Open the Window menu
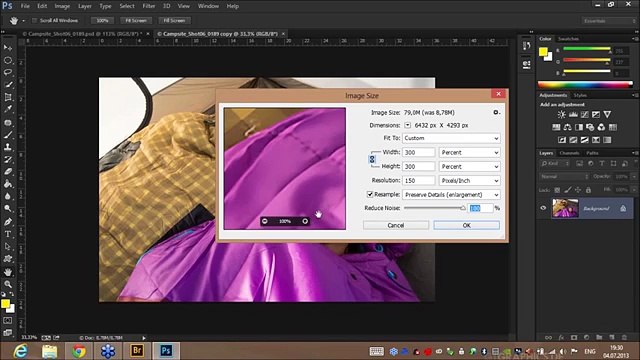The width and height of the screenshot is (640, 360). click(x=208, y=6)
